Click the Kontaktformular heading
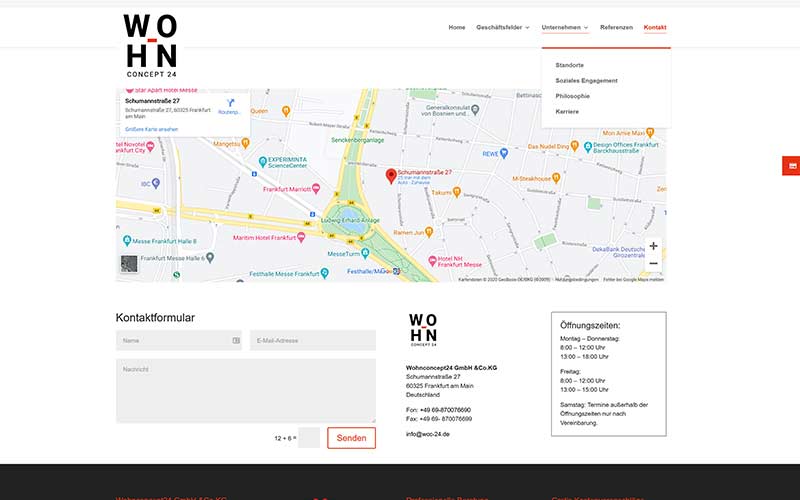800x500 pixels. click(x=155, y=317)
